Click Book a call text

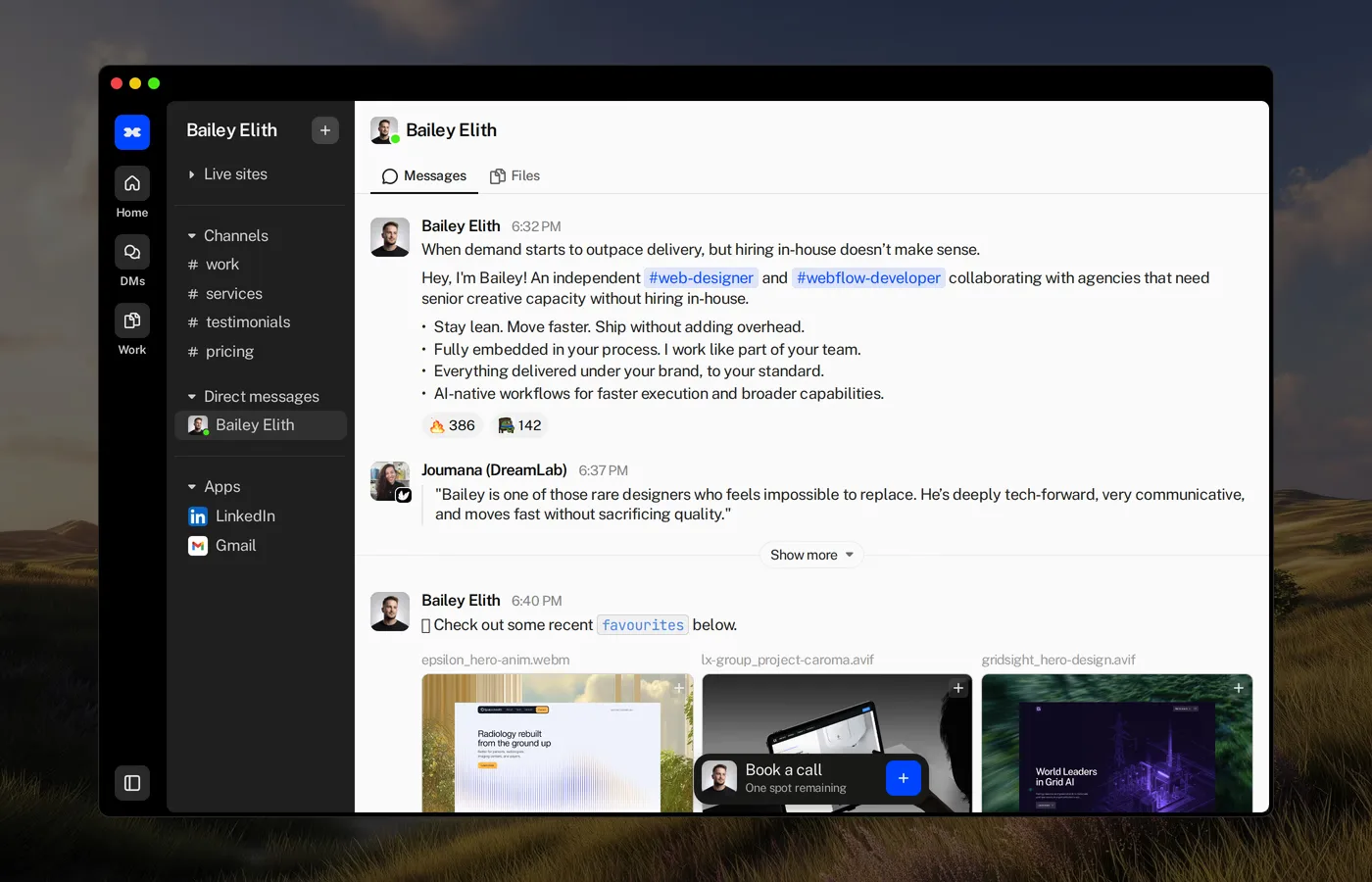click(783, 770)
